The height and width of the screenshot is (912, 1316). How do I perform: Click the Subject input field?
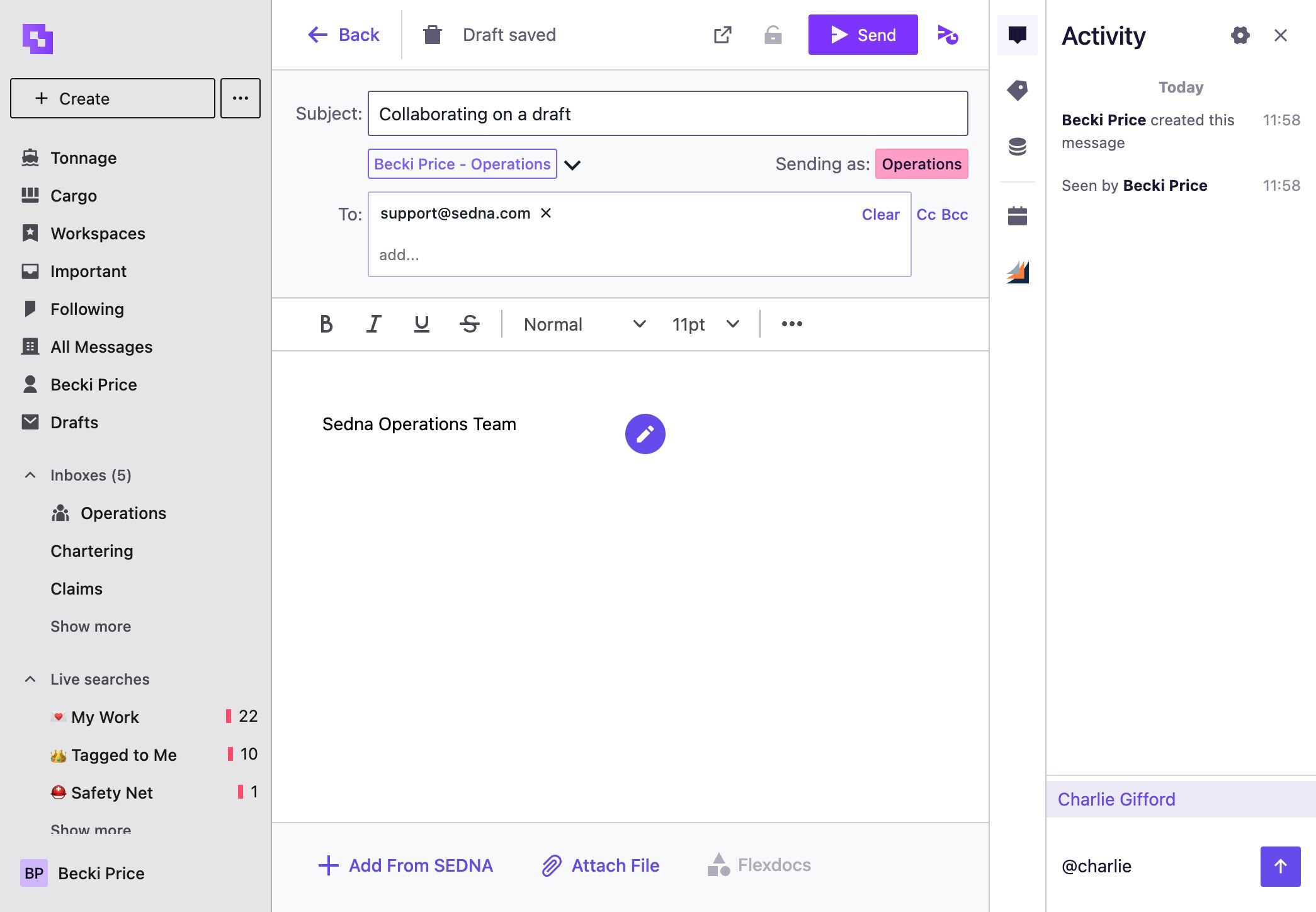pyautogui.click(x=668, y=114)
